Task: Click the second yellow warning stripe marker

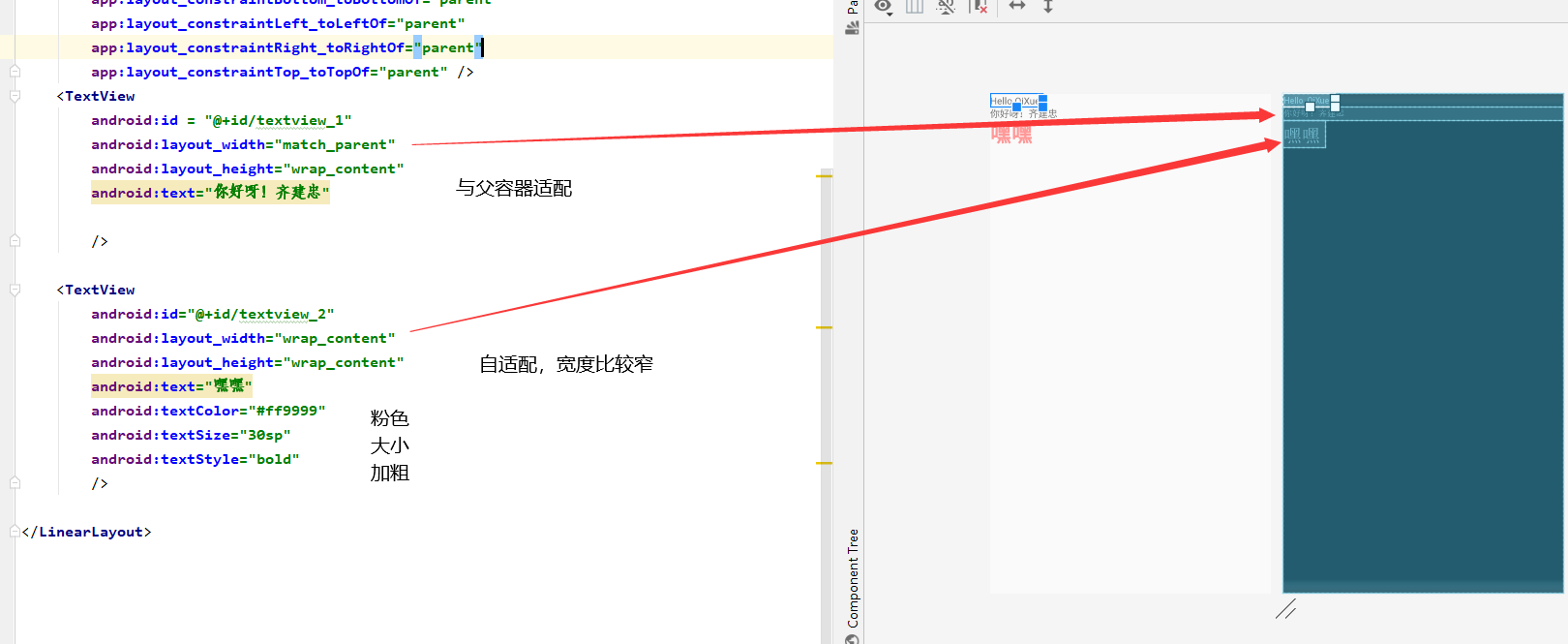Action: coord(825,328)
